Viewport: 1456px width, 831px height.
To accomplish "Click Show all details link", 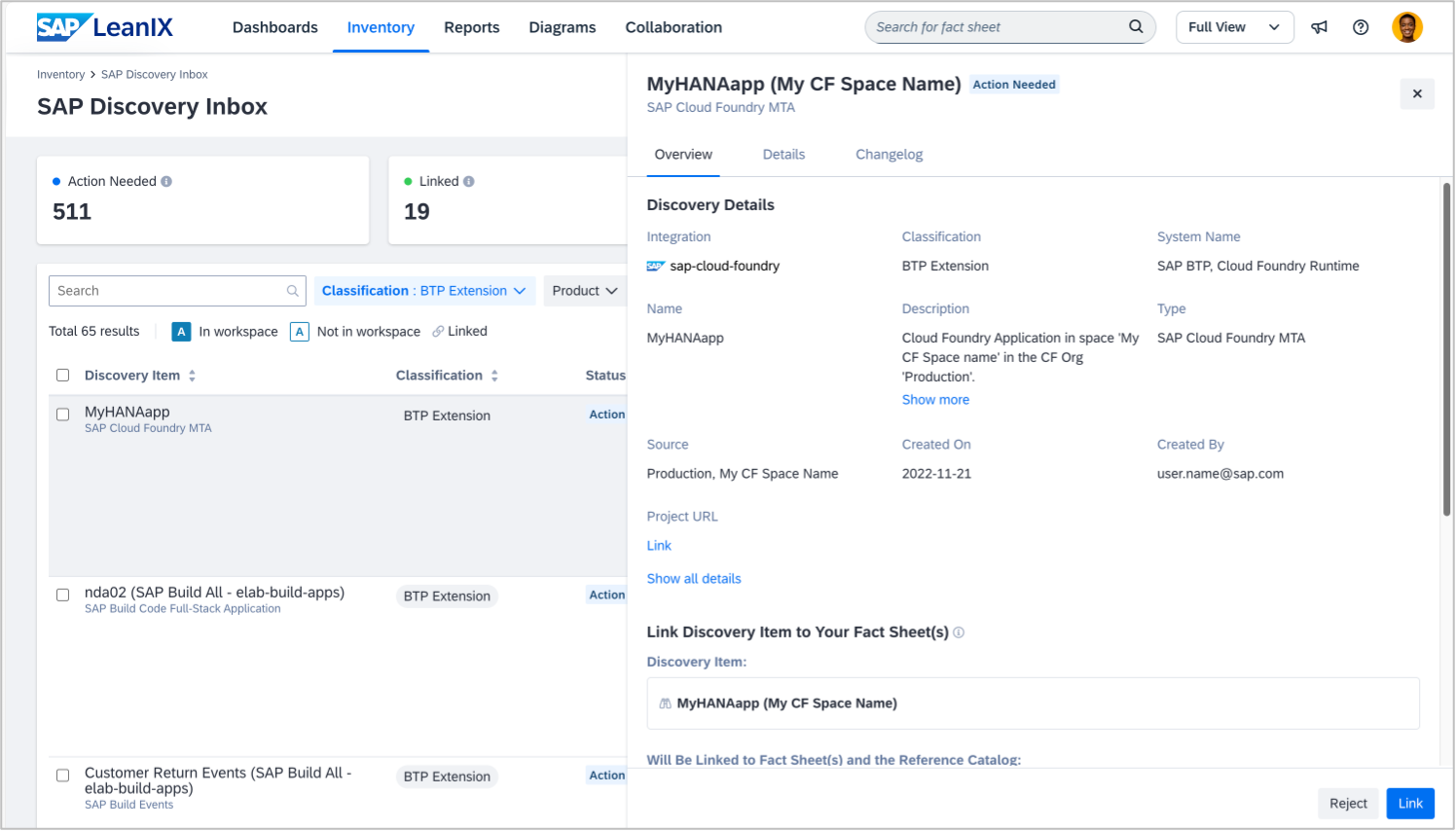I will coord(694,579).
